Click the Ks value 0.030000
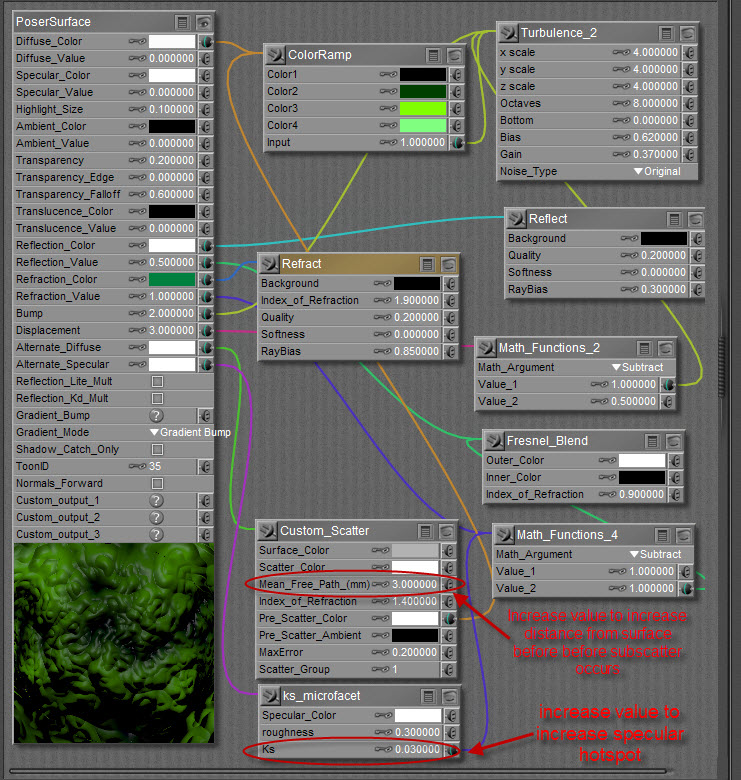This screenshot has width=741, height=780. 418,750
